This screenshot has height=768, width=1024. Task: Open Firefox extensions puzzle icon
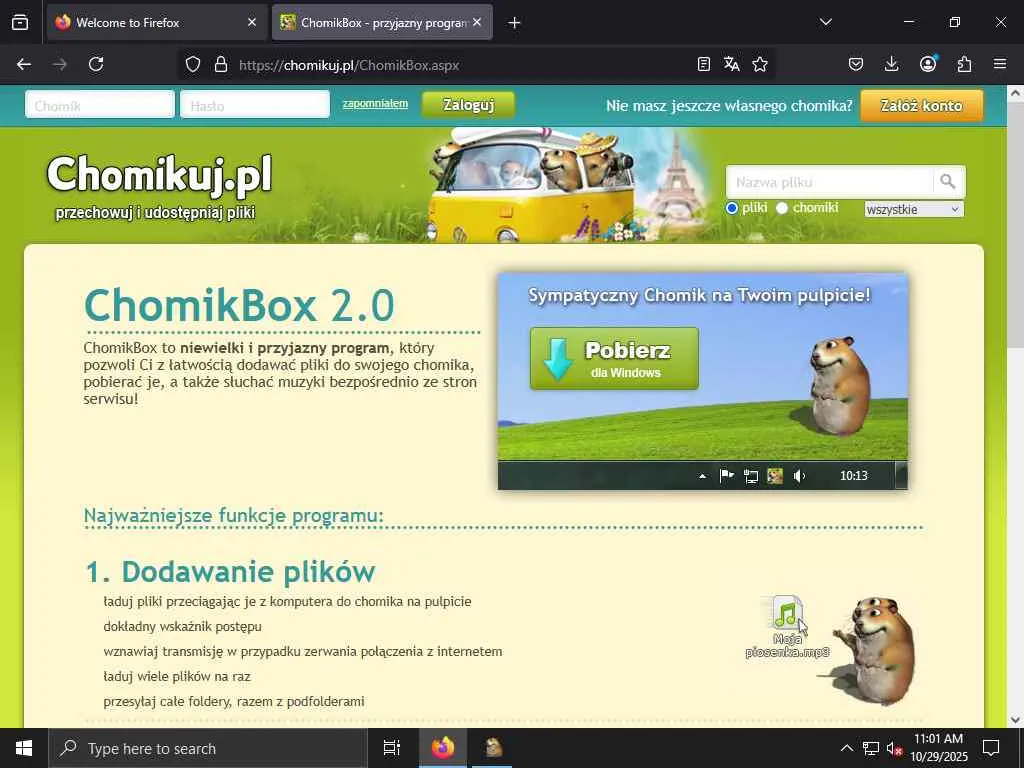[x=964, y=64]
